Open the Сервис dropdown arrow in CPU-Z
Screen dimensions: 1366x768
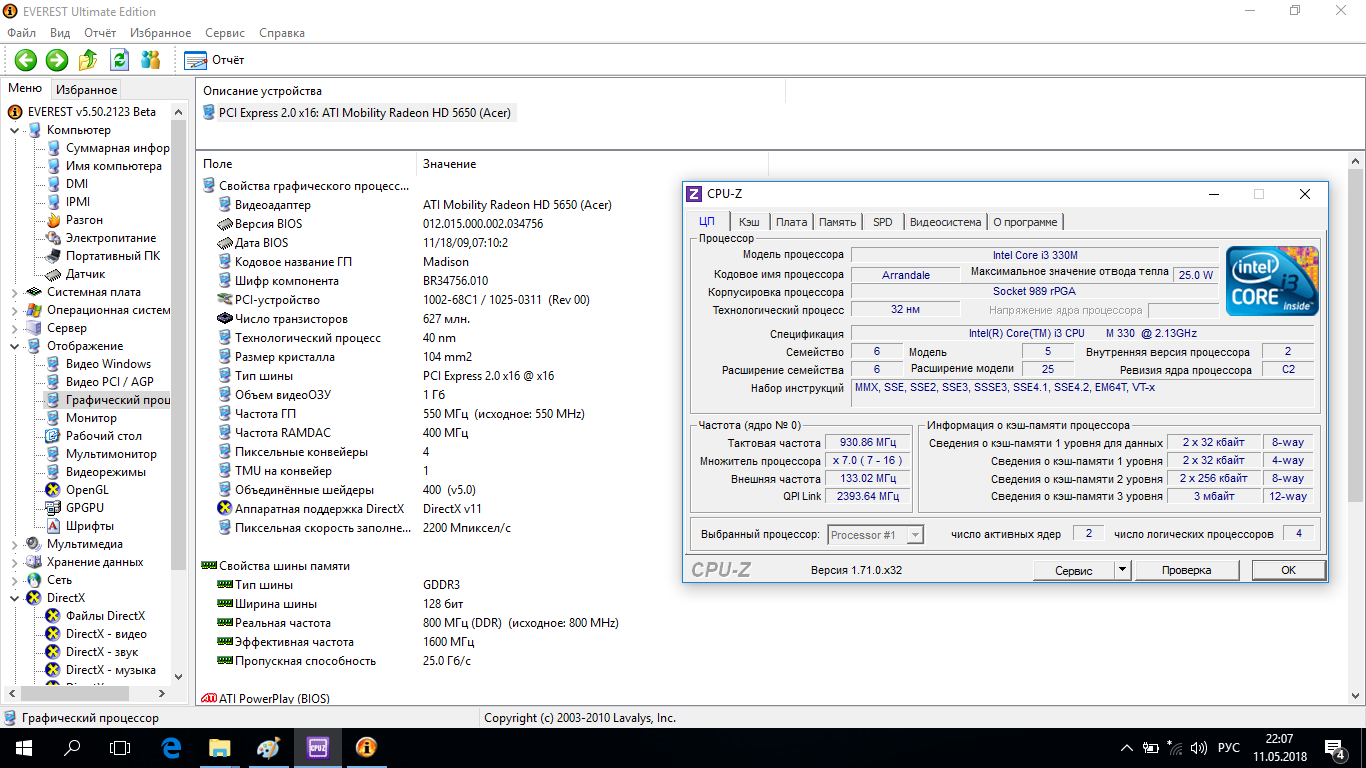(x=1122, y=570)
